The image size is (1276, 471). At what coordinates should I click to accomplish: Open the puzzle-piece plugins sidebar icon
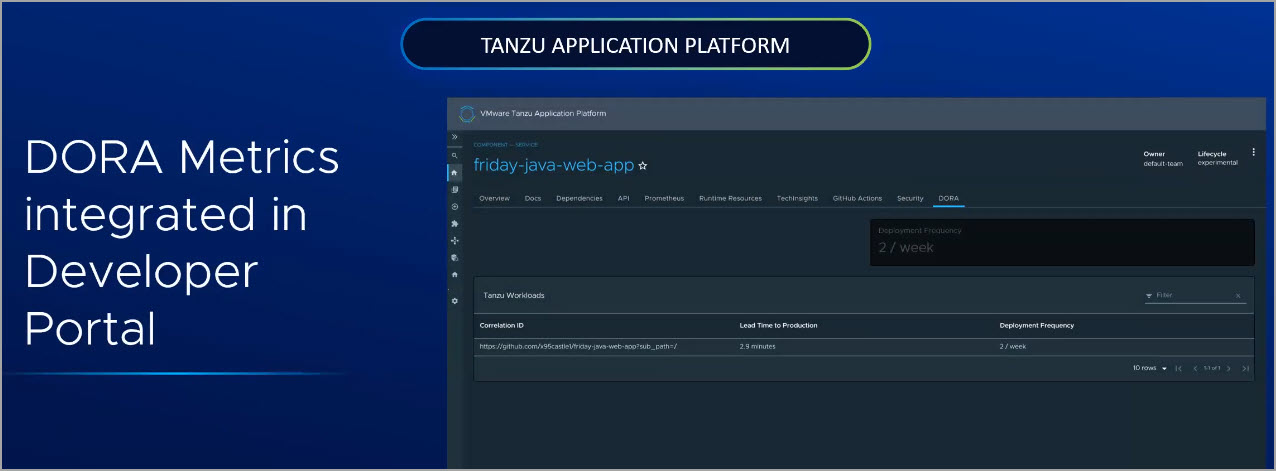tap(454, 223)
